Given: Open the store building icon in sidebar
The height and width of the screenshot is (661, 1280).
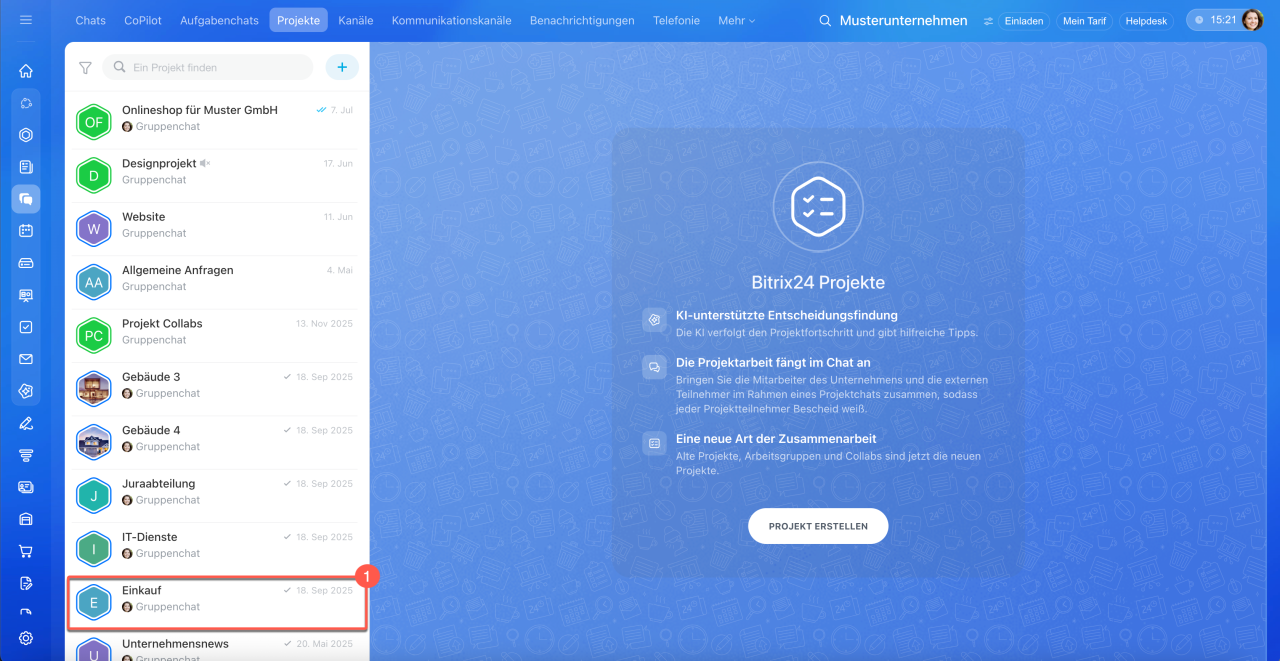Looking at the screenshot, I should 26,519.
